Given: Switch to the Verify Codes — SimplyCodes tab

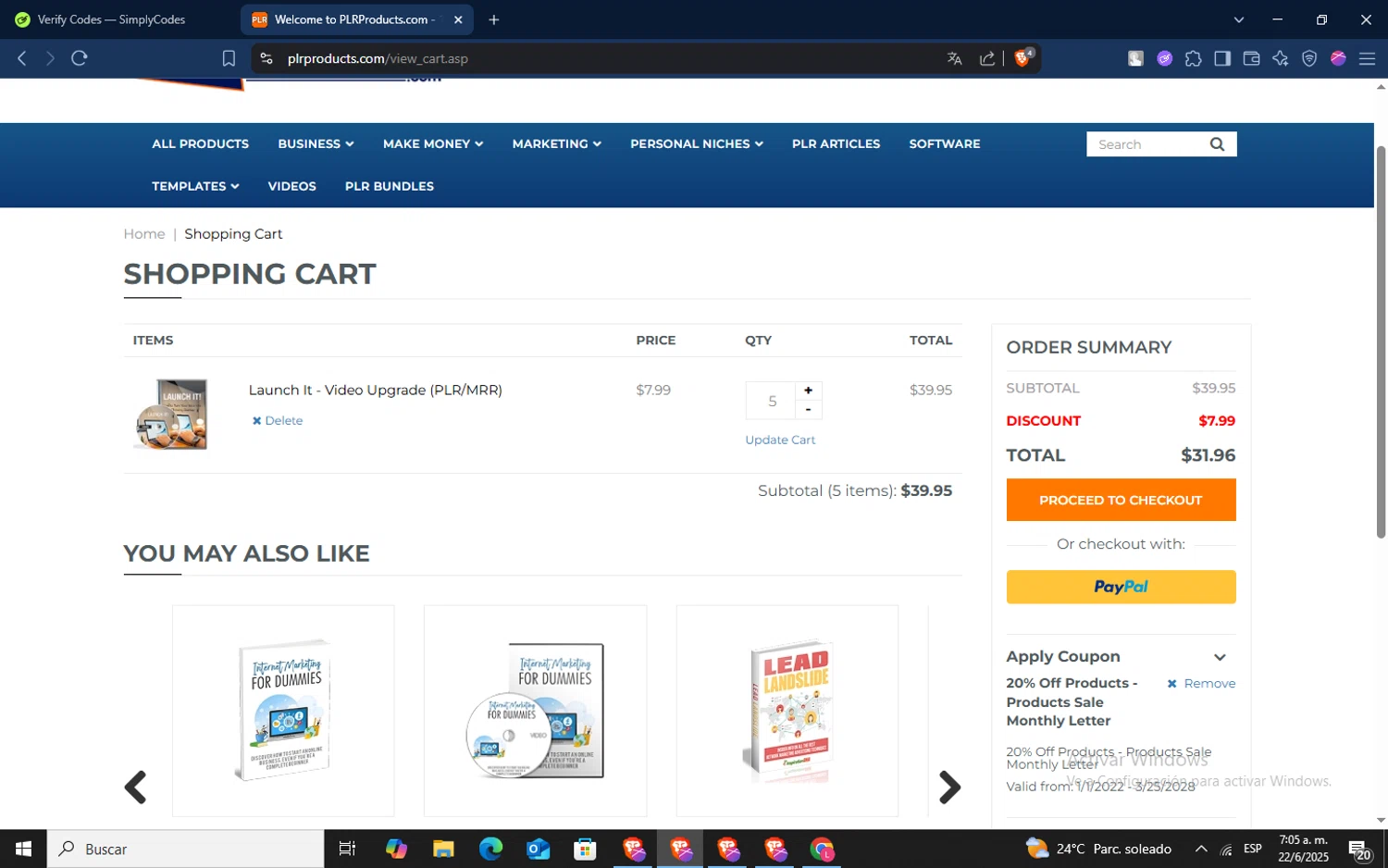Looking at the screenshot, I should [111, 19].
